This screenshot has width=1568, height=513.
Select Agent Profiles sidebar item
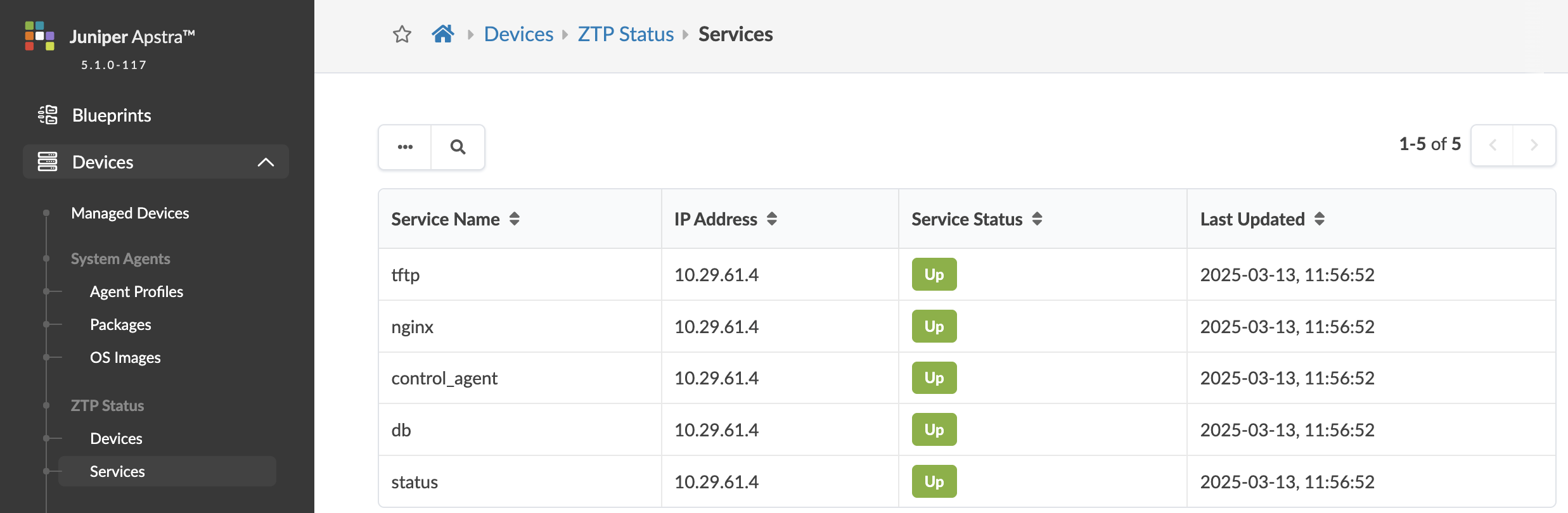click(x=136, y=292)
